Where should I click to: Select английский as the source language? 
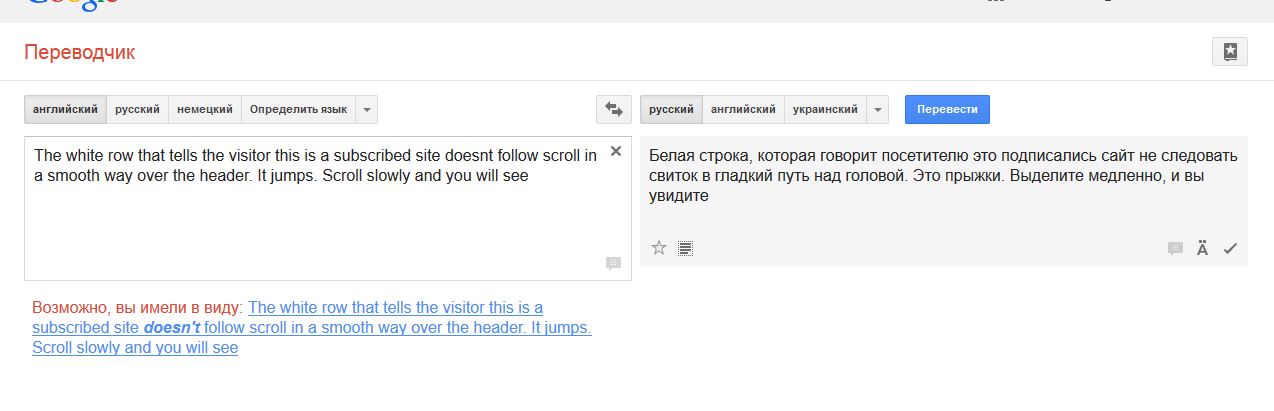[65, 109]
